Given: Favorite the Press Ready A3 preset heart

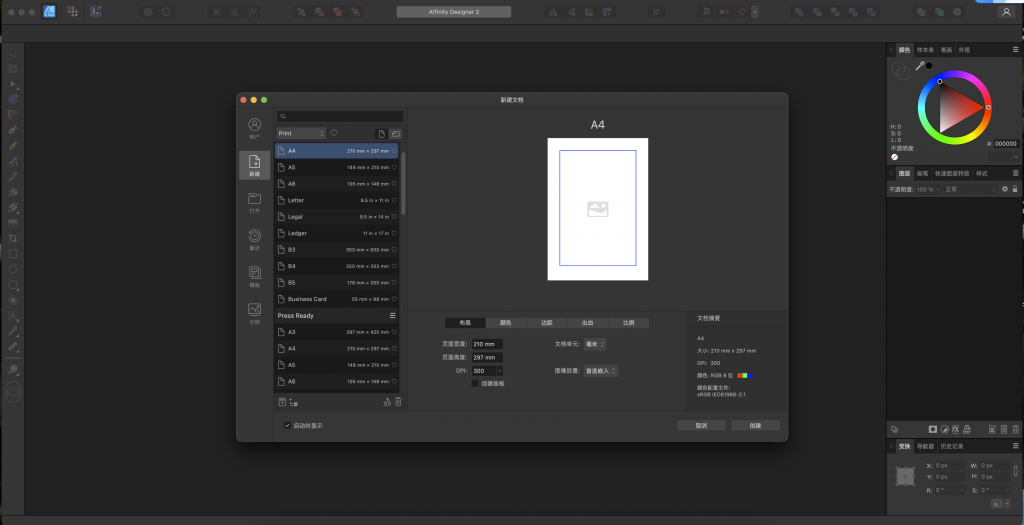Looking at the screenshot, I should click(394, 332).
